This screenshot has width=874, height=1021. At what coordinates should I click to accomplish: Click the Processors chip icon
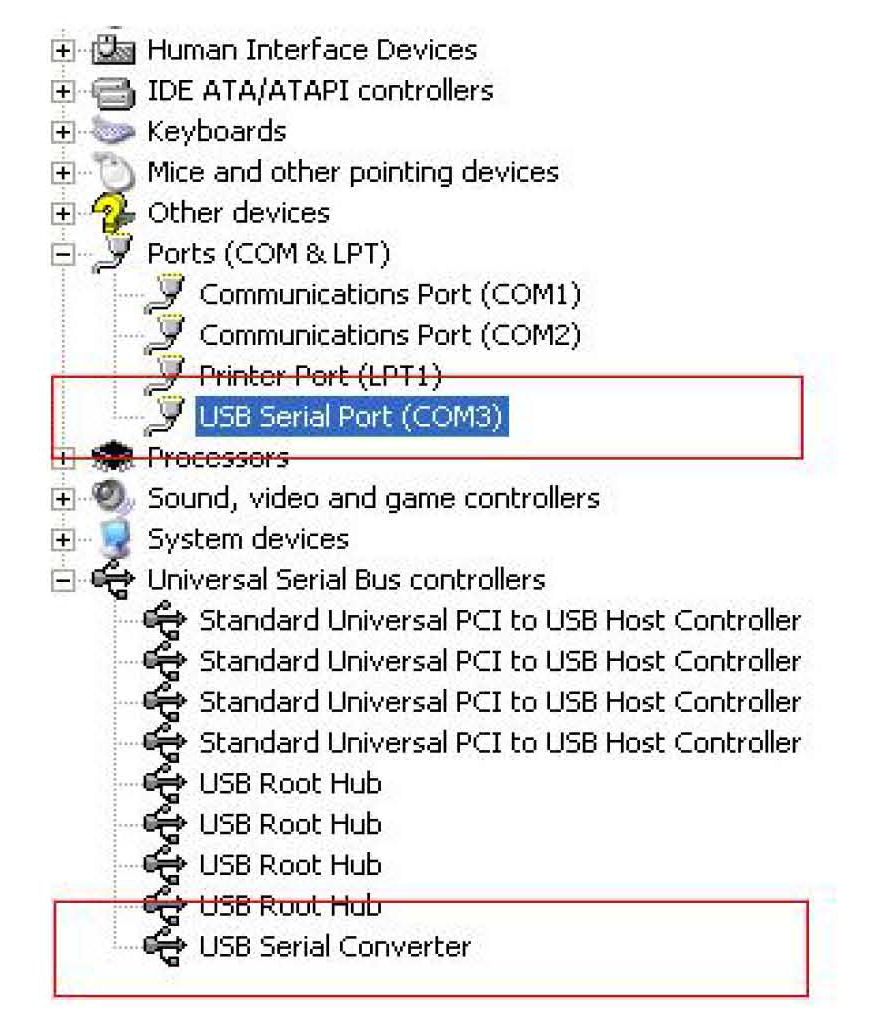pyautogui.click(x=113, y=457)
